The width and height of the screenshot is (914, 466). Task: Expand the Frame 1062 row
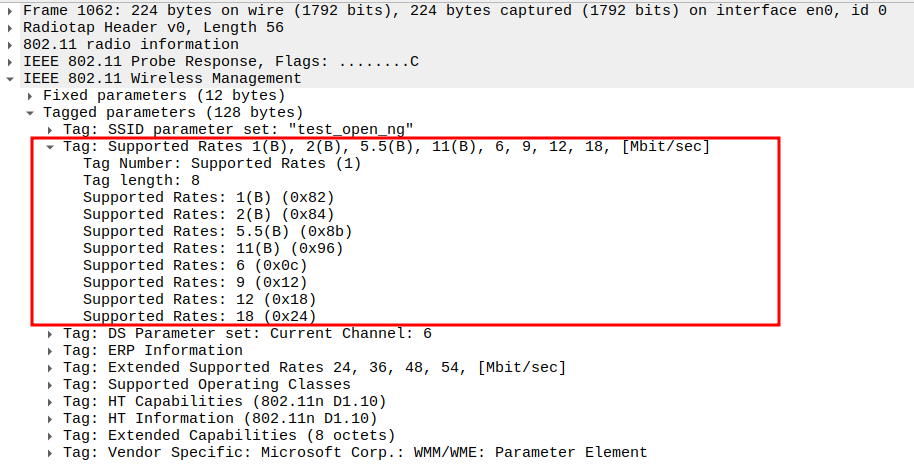pos(11,11)
